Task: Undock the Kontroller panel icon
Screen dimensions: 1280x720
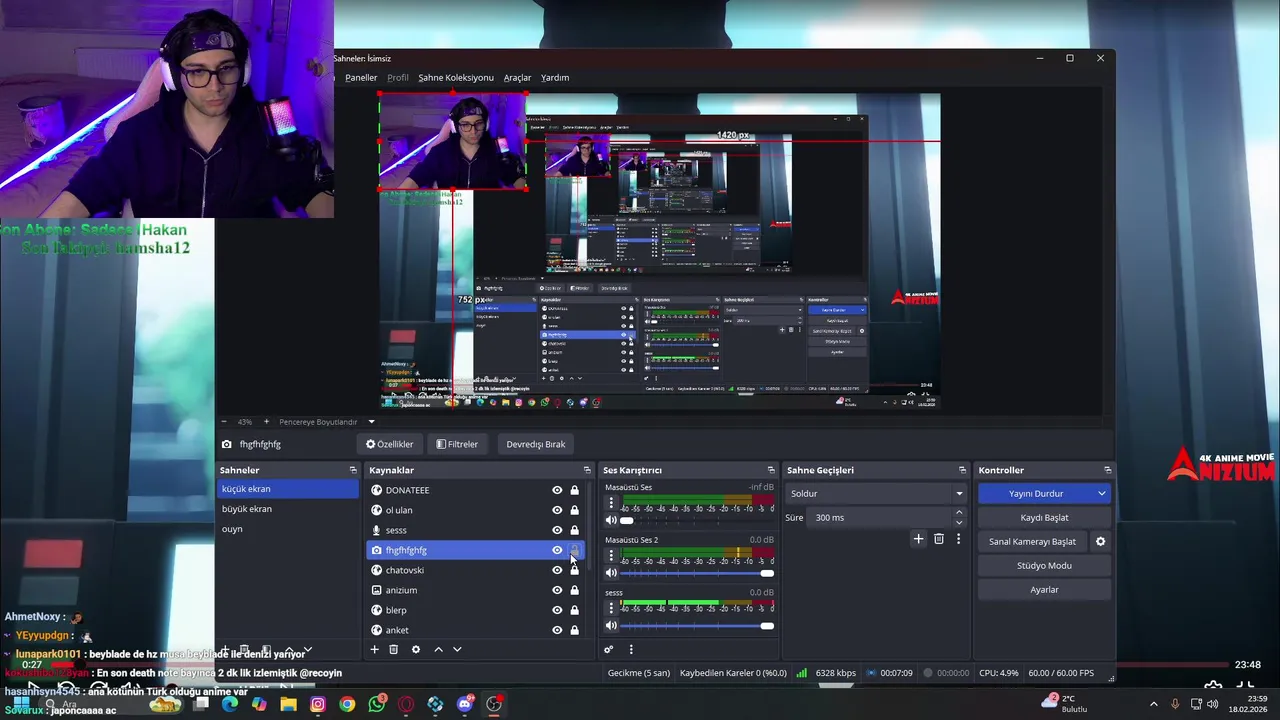Action: [1107, 470]
